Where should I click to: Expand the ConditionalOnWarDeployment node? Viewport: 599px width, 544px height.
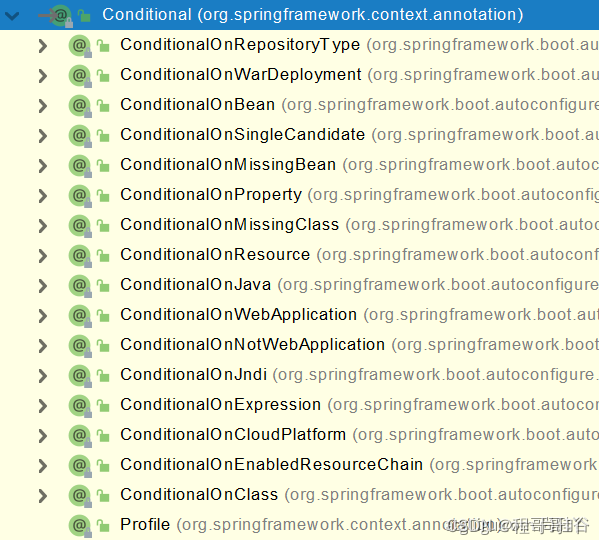pyautogui.click(x=43, y=76)
